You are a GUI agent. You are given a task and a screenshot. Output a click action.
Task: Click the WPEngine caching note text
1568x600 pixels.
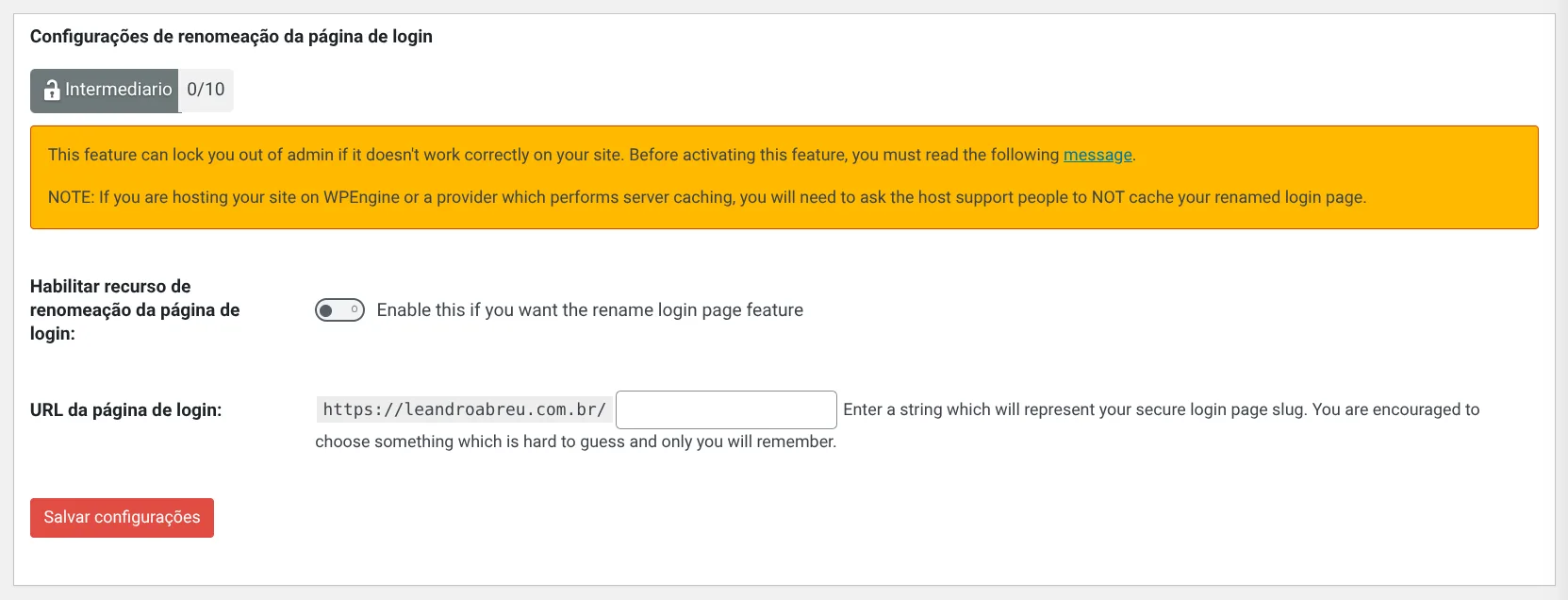[x=707, y=197]
